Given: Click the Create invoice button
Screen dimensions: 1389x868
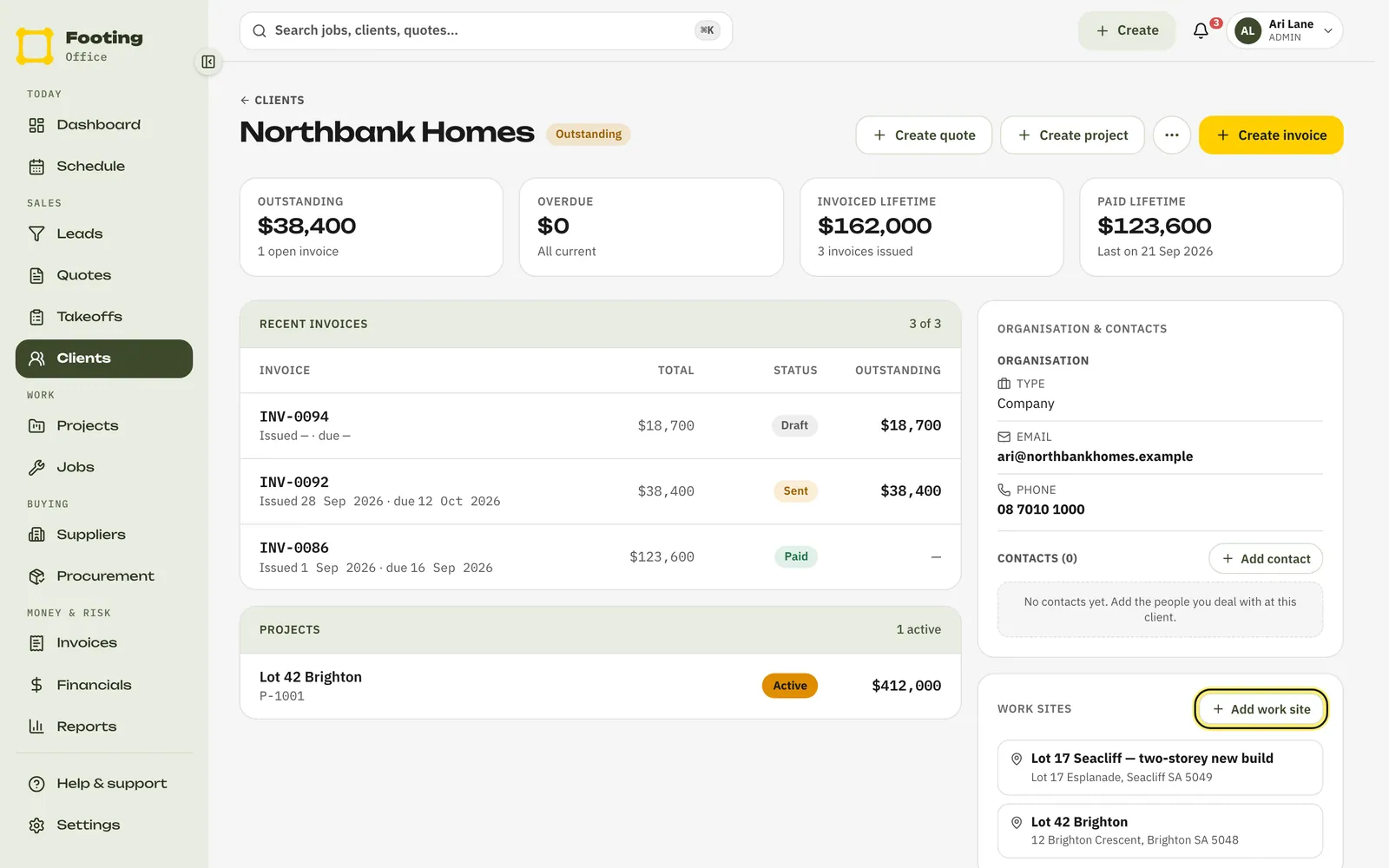Looking at the screenshot, I should (1271, 135).
